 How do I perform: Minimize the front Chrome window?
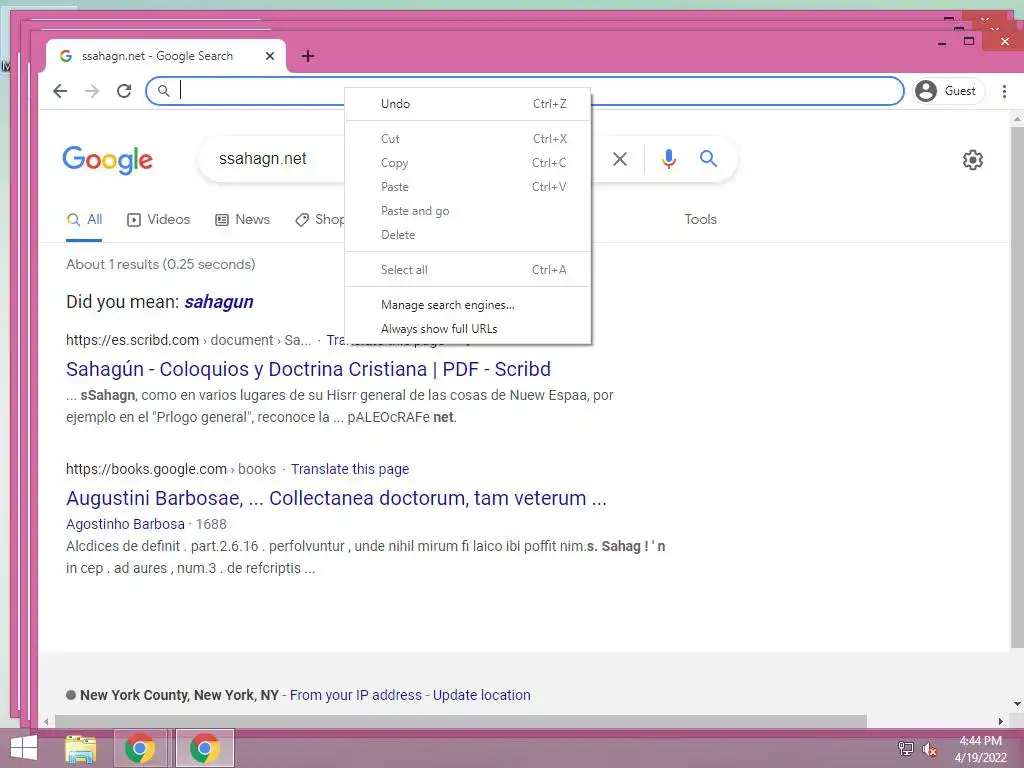[942, 42]
